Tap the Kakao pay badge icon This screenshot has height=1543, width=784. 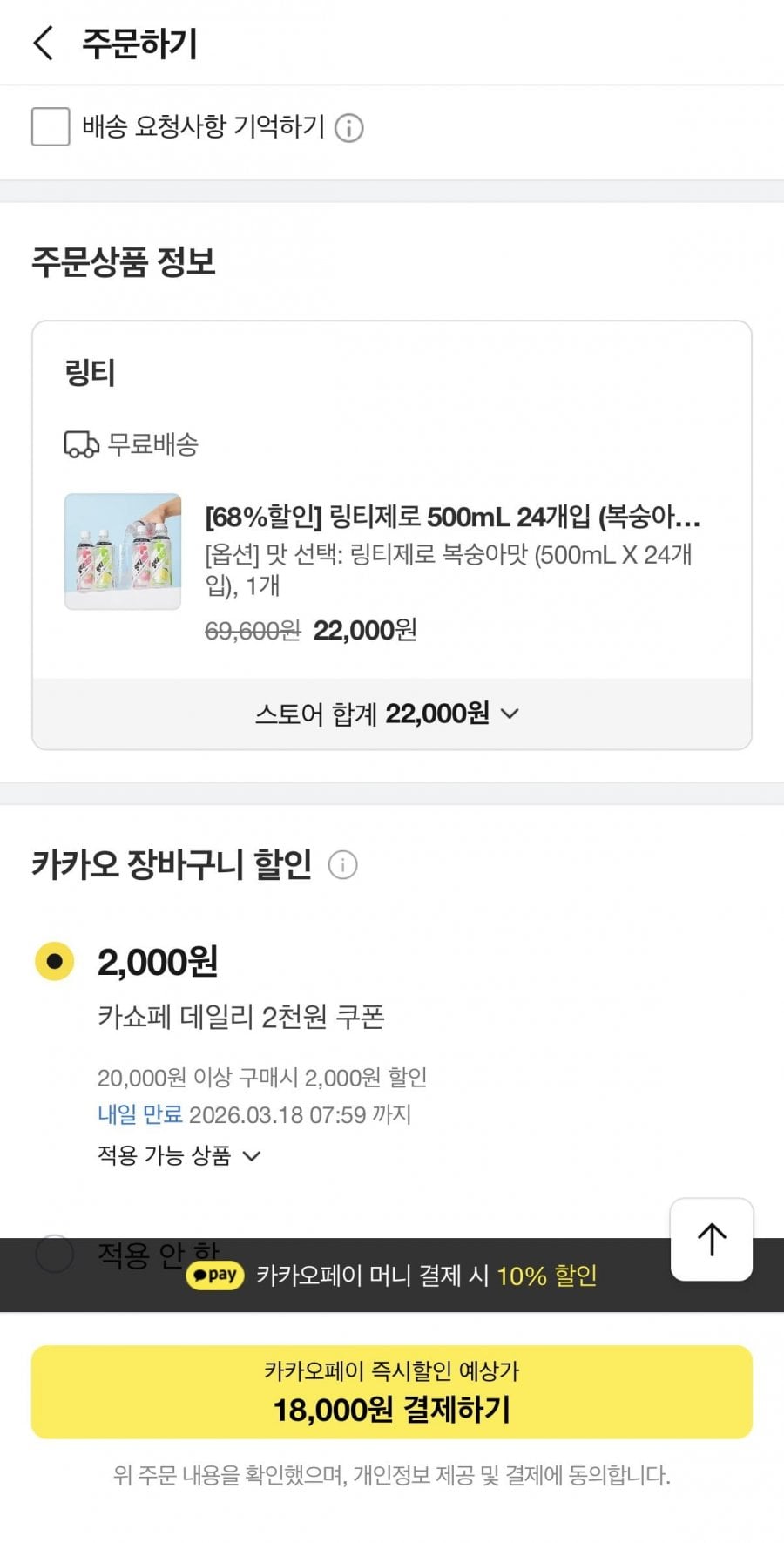215,1276
